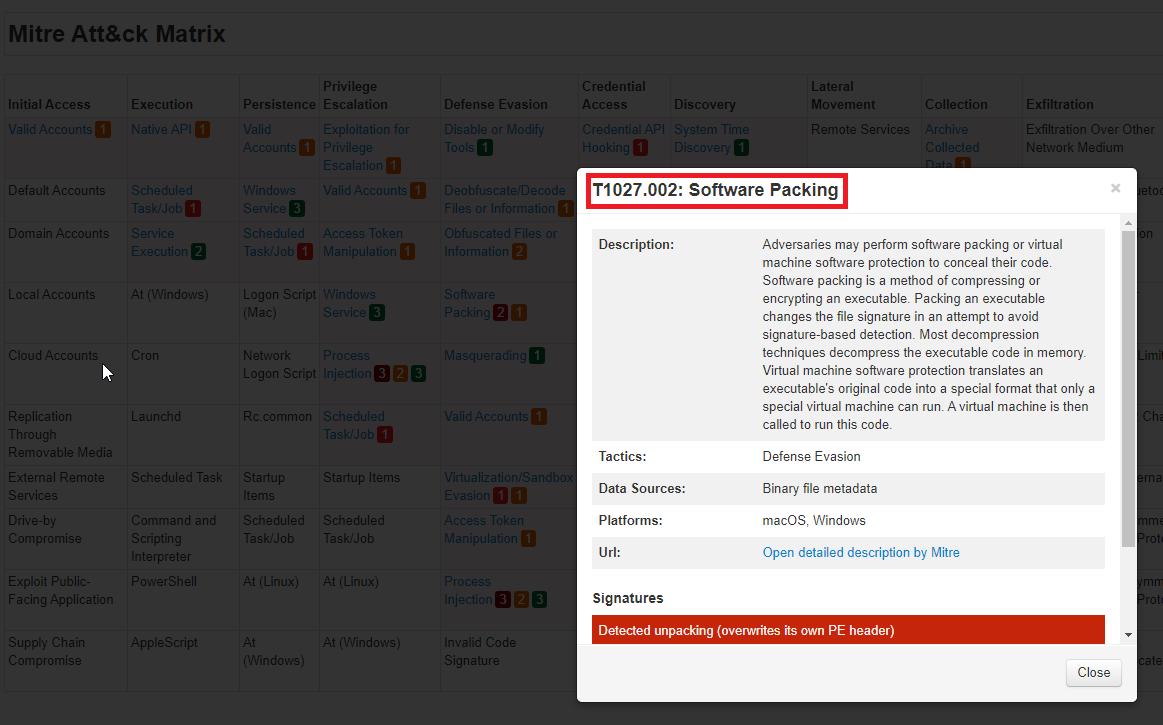Dismiss the T1027.002 dialog via the × icon
This screenshot has height=725, width=1163.
(x=1115, y=188)
